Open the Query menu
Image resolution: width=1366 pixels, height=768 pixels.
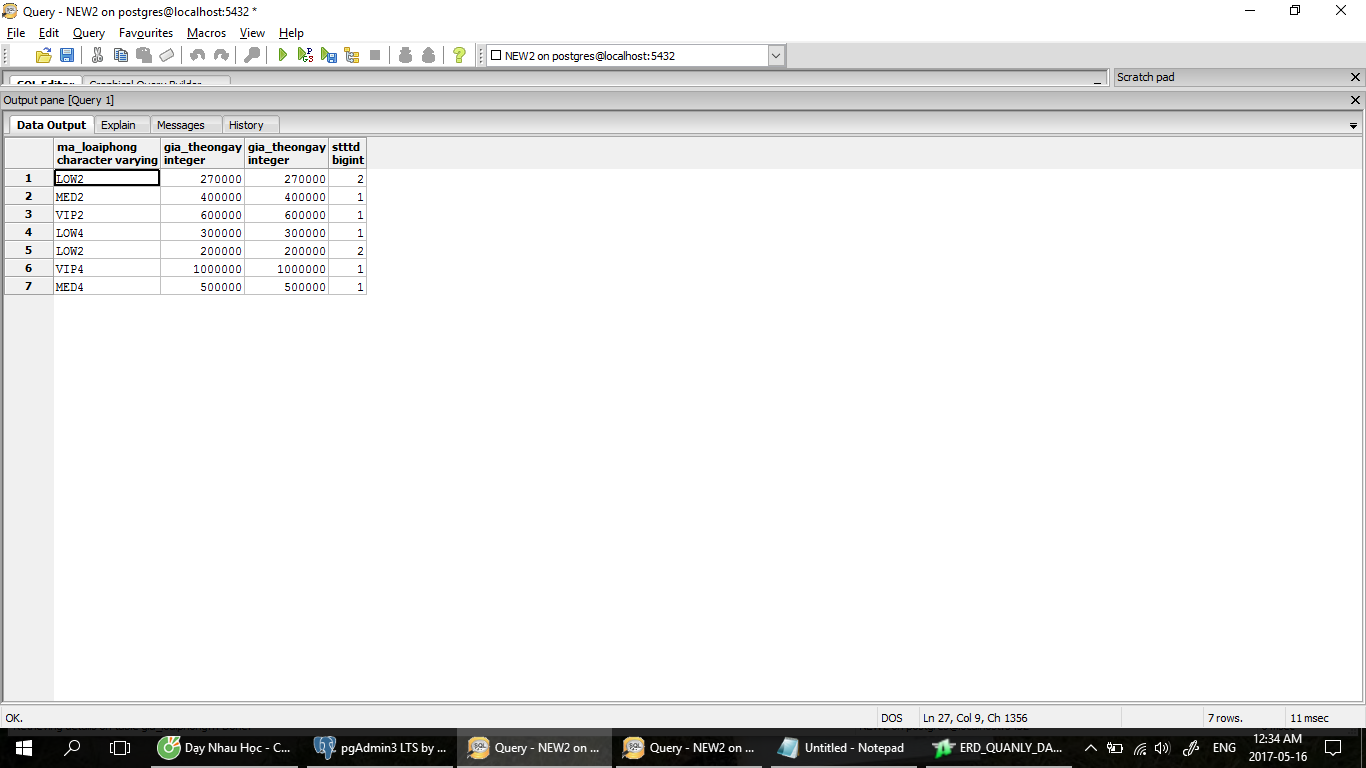(88, 33)
